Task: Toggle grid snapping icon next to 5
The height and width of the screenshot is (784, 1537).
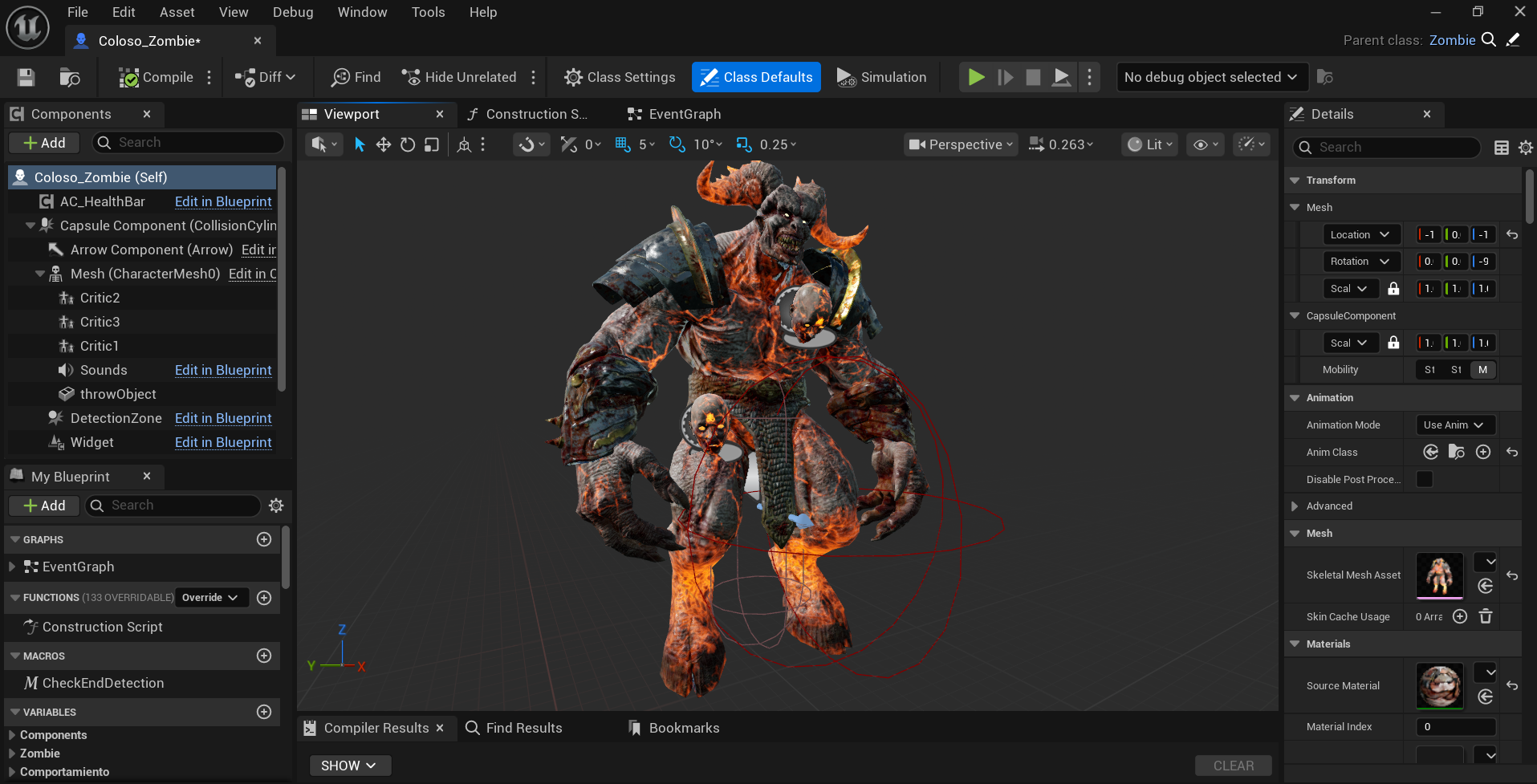Action: 623,144
